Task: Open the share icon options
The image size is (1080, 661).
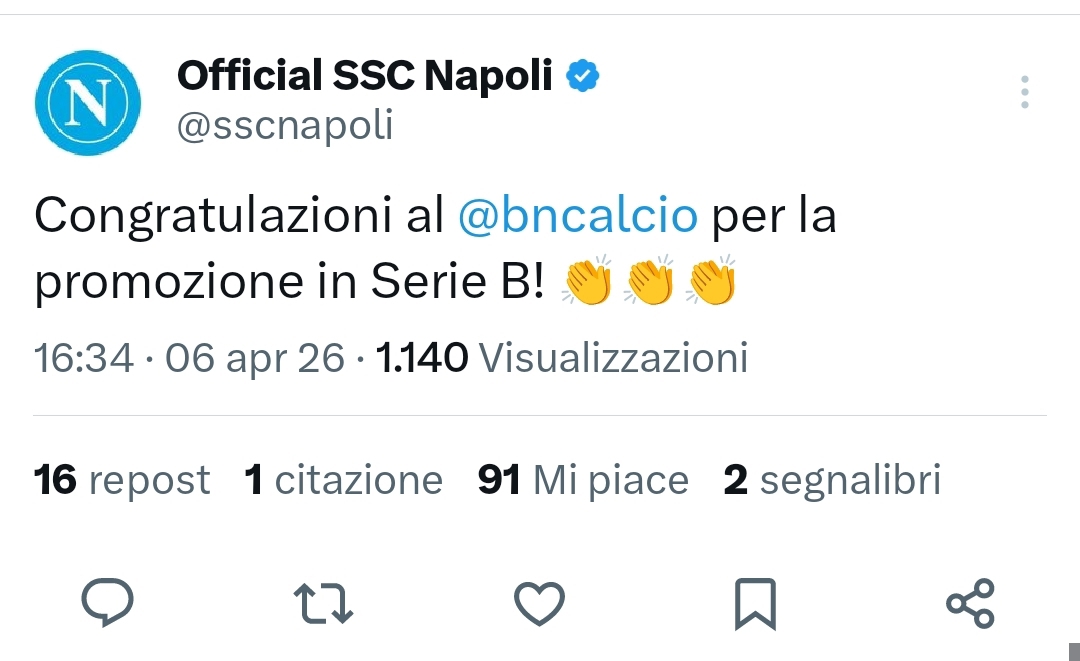Action: coord(970,604)
